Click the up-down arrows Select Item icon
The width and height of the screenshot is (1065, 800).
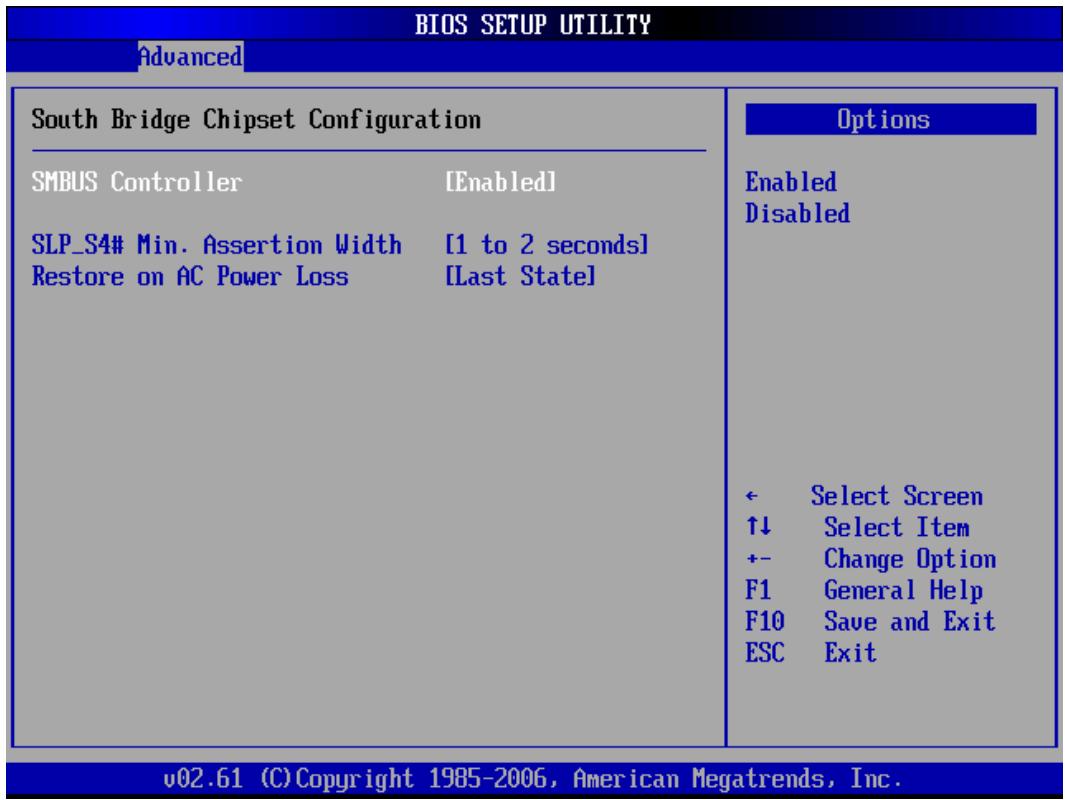[x=758, y=526]
